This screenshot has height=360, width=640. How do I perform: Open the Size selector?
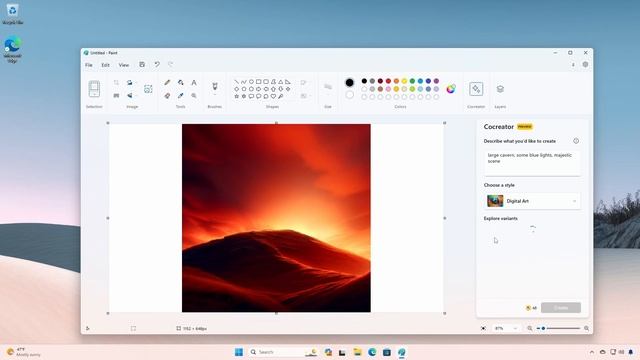[328, 87]
